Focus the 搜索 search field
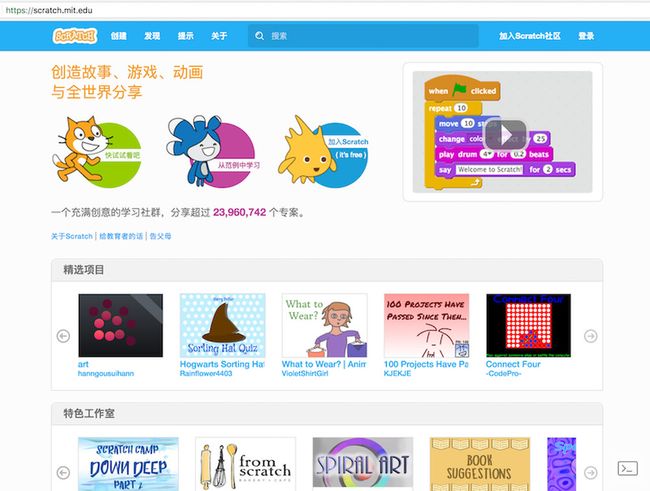650x491 pixels. pos(363,36)
